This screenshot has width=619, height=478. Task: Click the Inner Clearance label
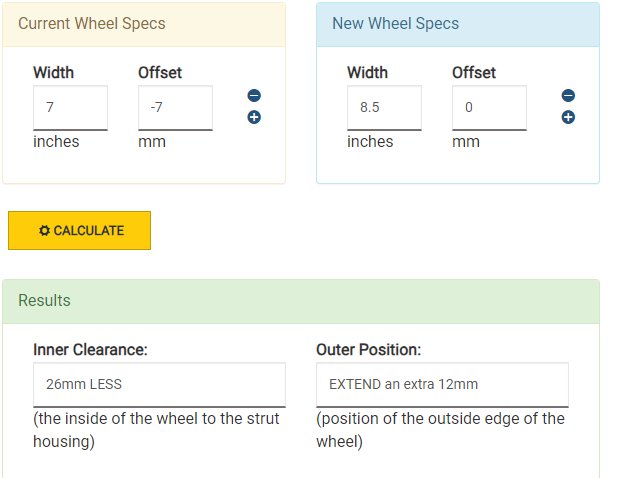tap(90, 350)
